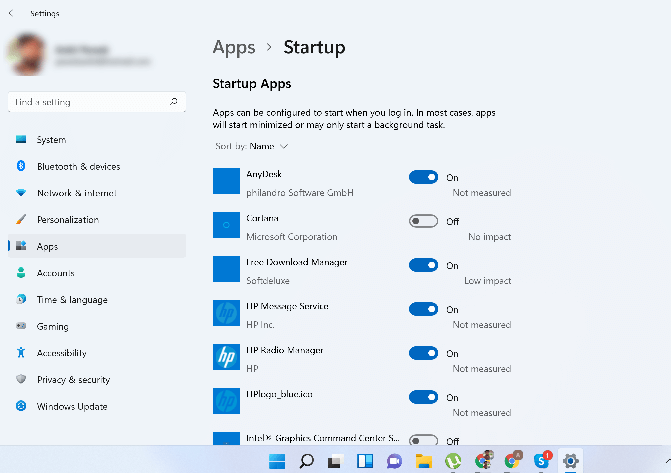This screenshot has width=671, height=473.
Task: Click the search magnifier icon in settings box
Action: (x=173, y=102)
